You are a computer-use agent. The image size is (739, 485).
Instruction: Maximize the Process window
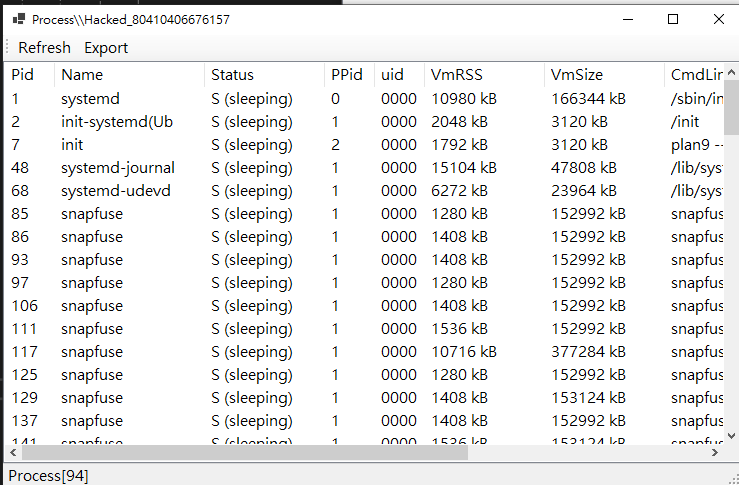pyautogui.click(x=673, y=19)
